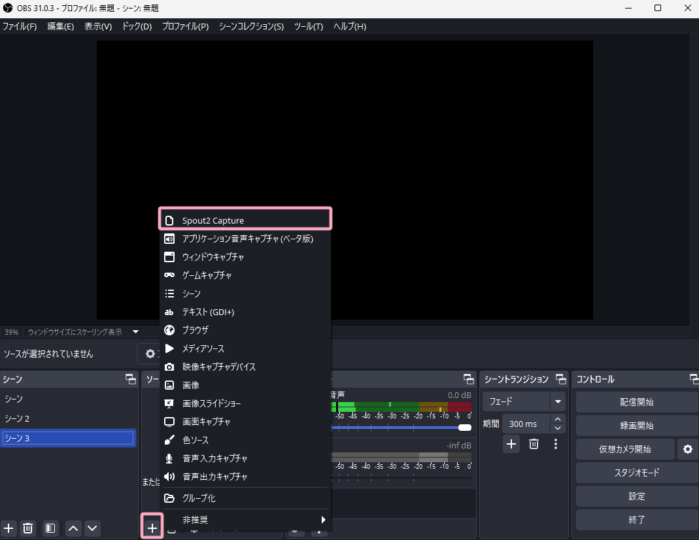Open preview scaling dropdown arrow
Viewport: 699px width, 540px height.
tap(136, 332)
